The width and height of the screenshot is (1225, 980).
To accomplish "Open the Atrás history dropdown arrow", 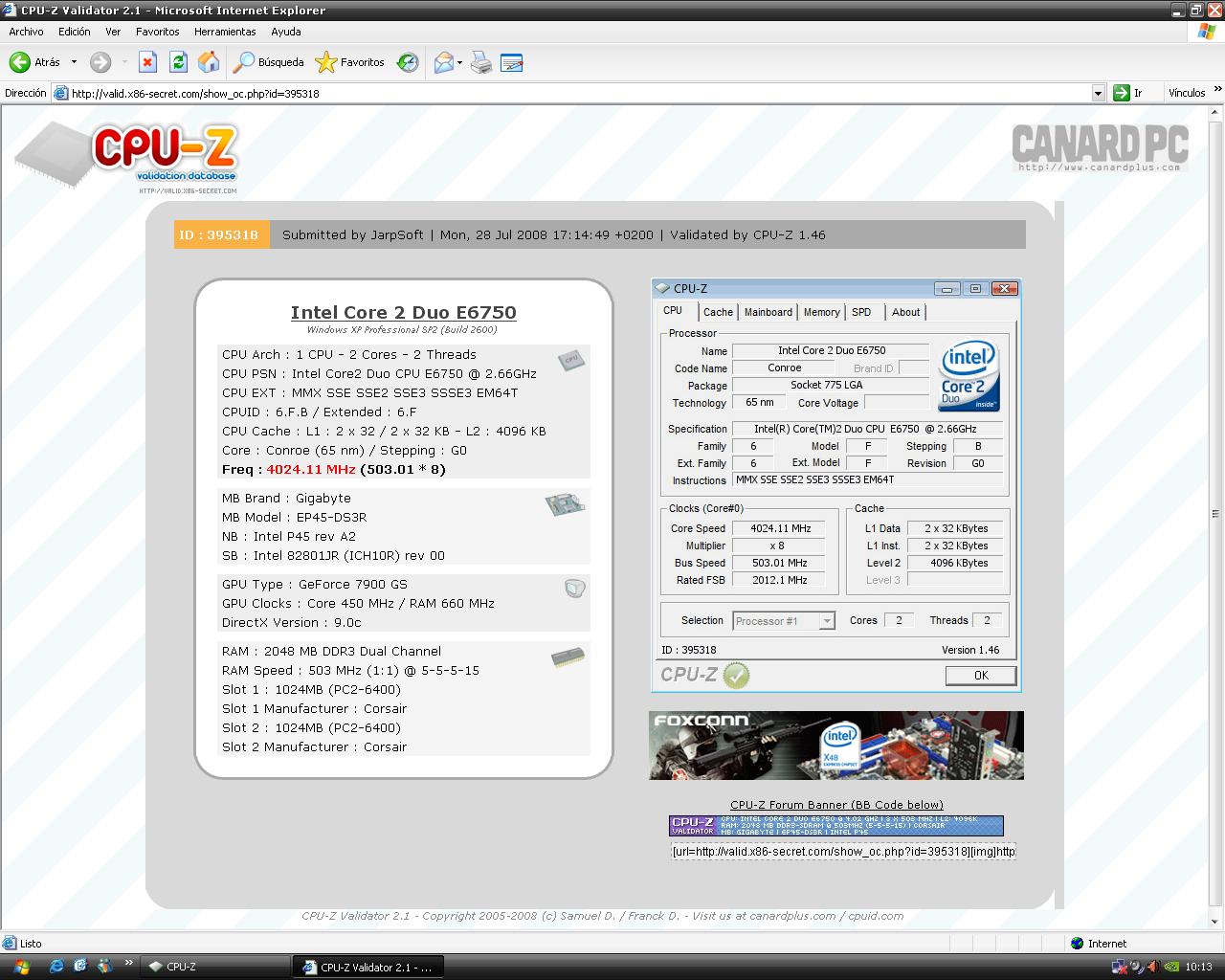I will click(x=74, y=62).
